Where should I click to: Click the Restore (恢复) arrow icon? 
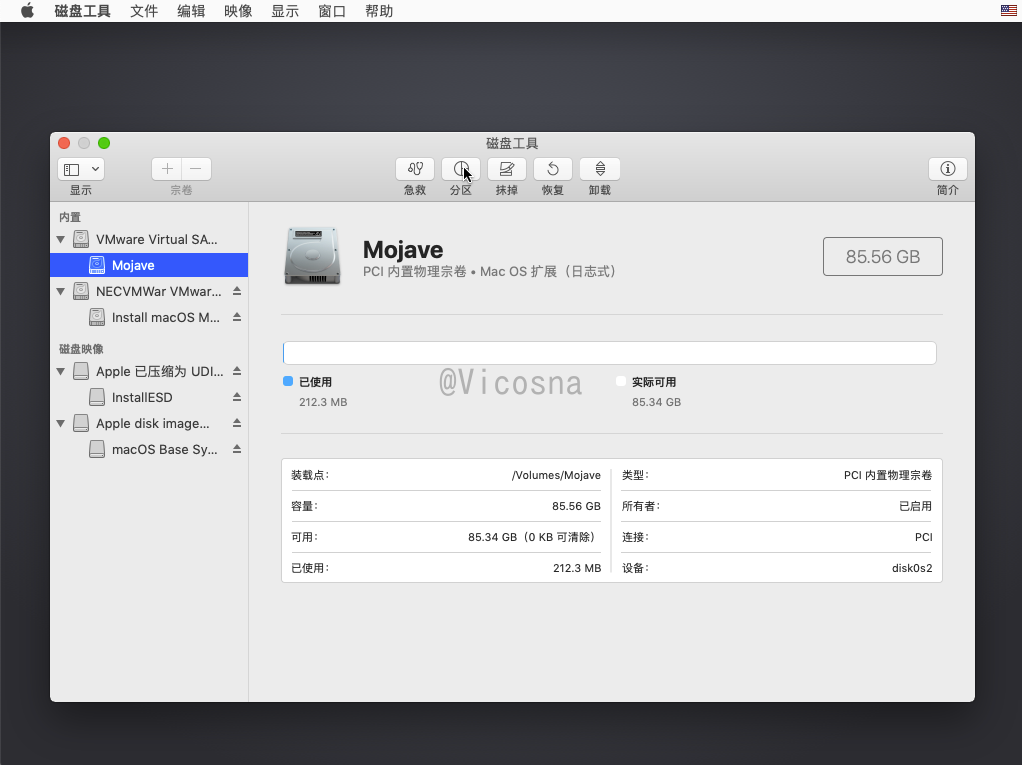coord(553,169)
